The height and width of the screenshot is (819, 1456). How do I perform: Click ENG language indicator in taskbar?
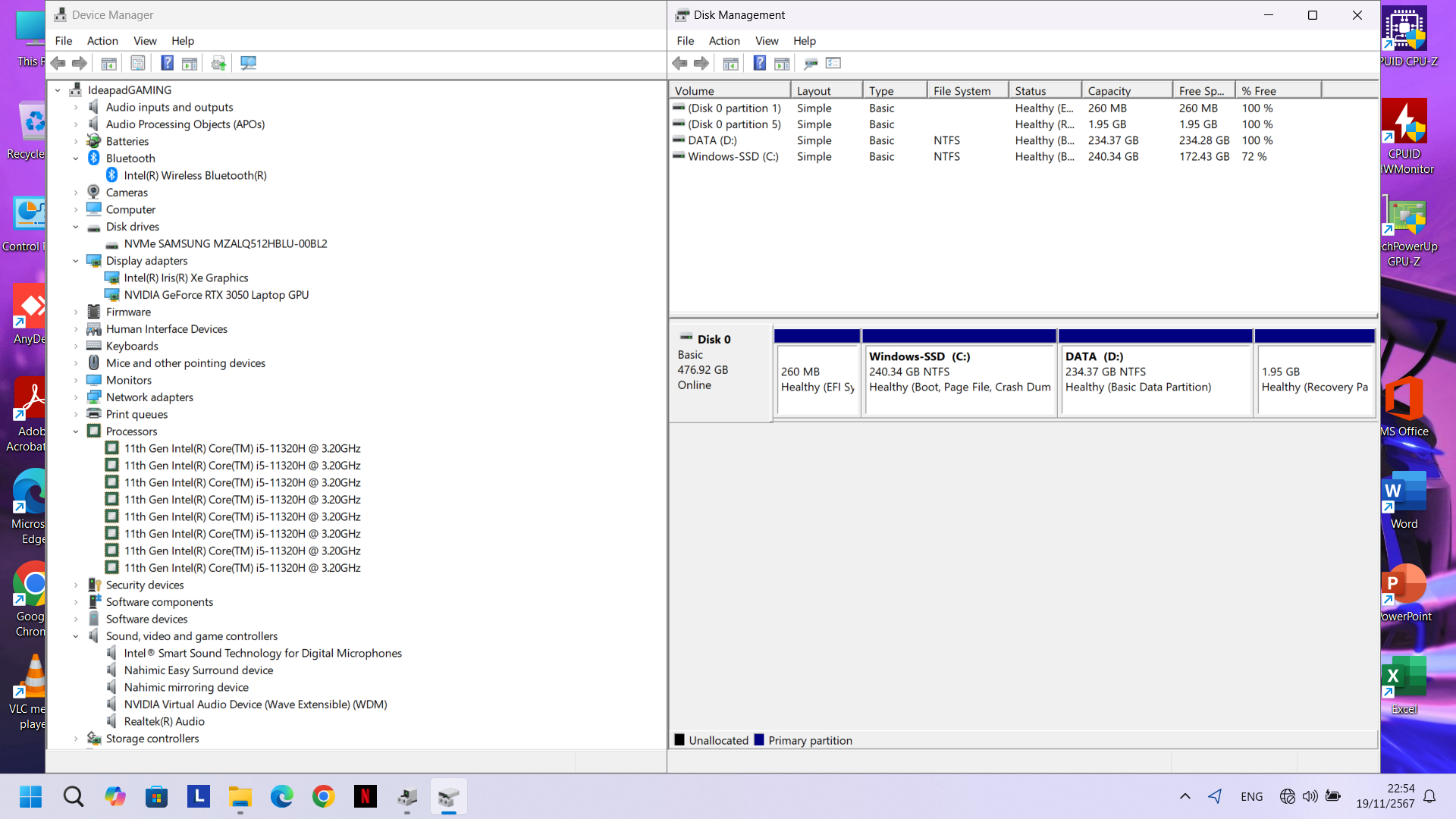point(1252,796)
